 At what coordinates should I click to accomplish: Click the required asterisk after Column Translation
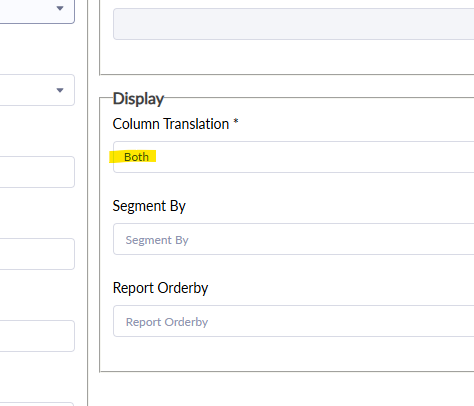tap(236, 121)
